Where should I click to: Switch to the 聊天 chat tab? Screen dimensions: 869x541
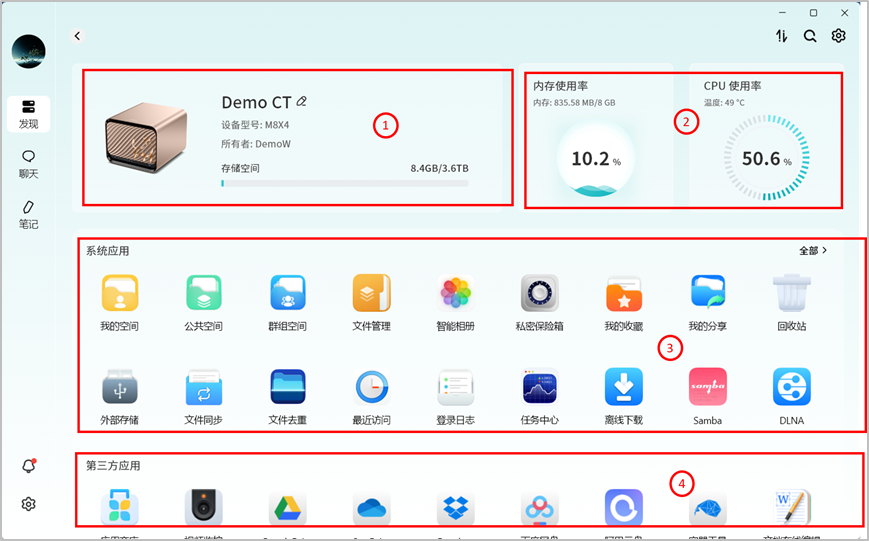(x=28, y=163)
